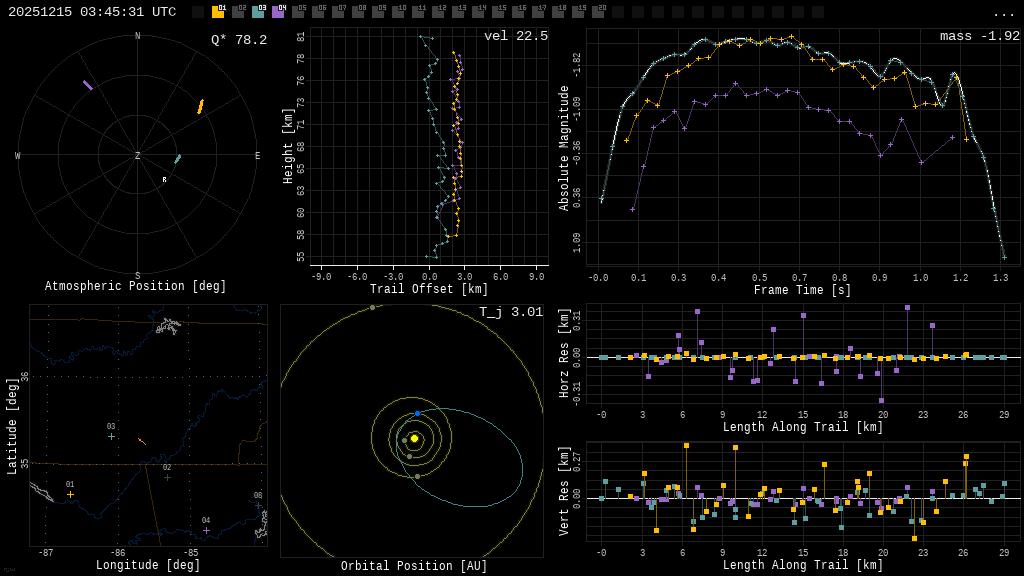Click the yellow Sun in orbital plot
1024x576 pixels.
414,438
